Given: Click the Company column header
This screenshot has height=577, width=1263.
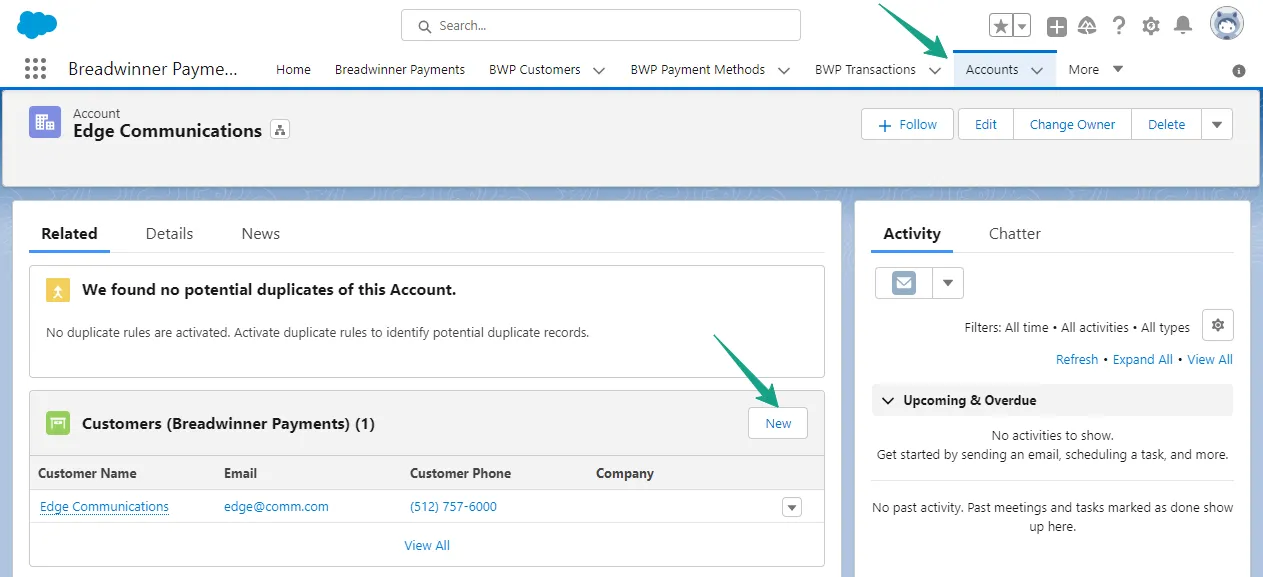Looking at the screenshot, I should click(625, 474).
